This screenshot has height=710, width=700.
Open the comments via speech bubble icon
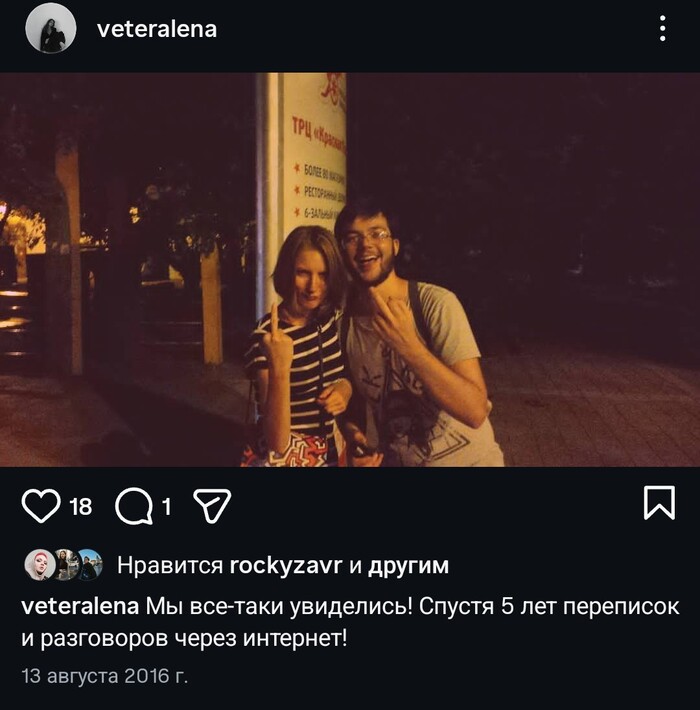click(134, 506)
